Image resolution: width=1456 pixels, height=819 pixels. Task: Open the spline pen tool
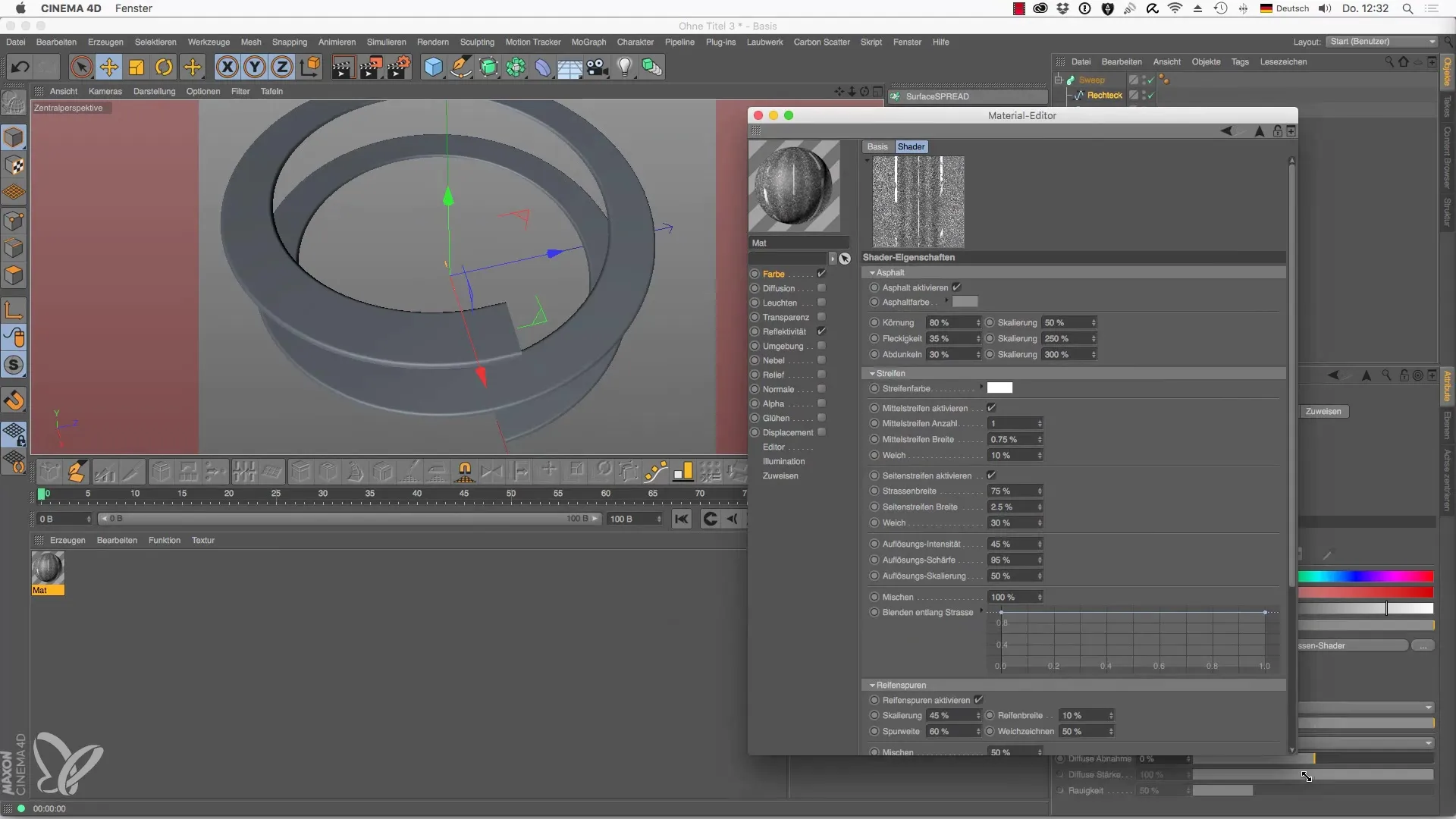461,67
